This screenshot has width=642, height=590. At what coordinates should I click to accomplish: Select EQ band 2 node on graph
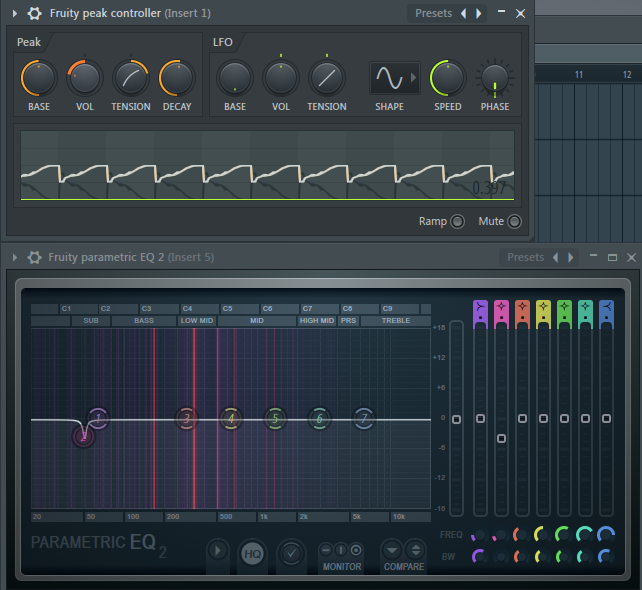tap(84, 435)
